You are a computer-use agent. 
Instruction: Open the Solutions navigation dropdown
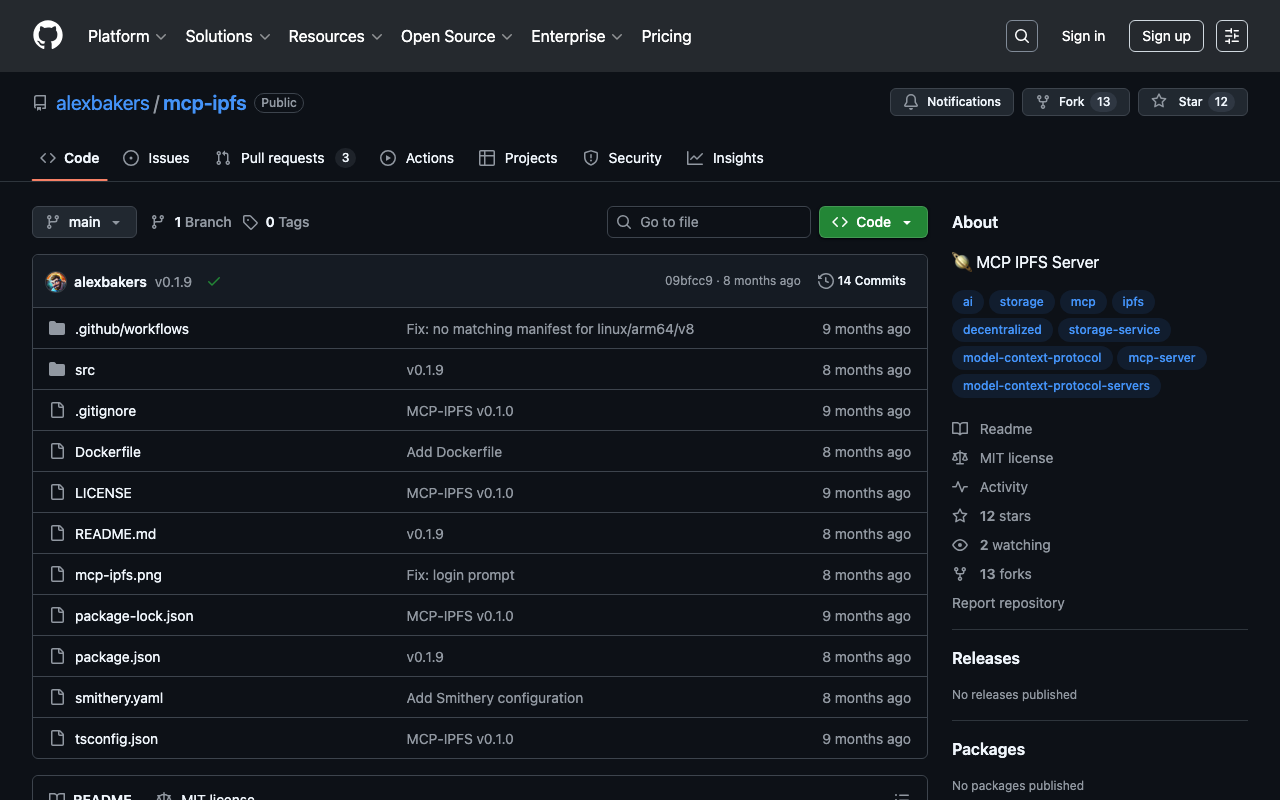227,36
